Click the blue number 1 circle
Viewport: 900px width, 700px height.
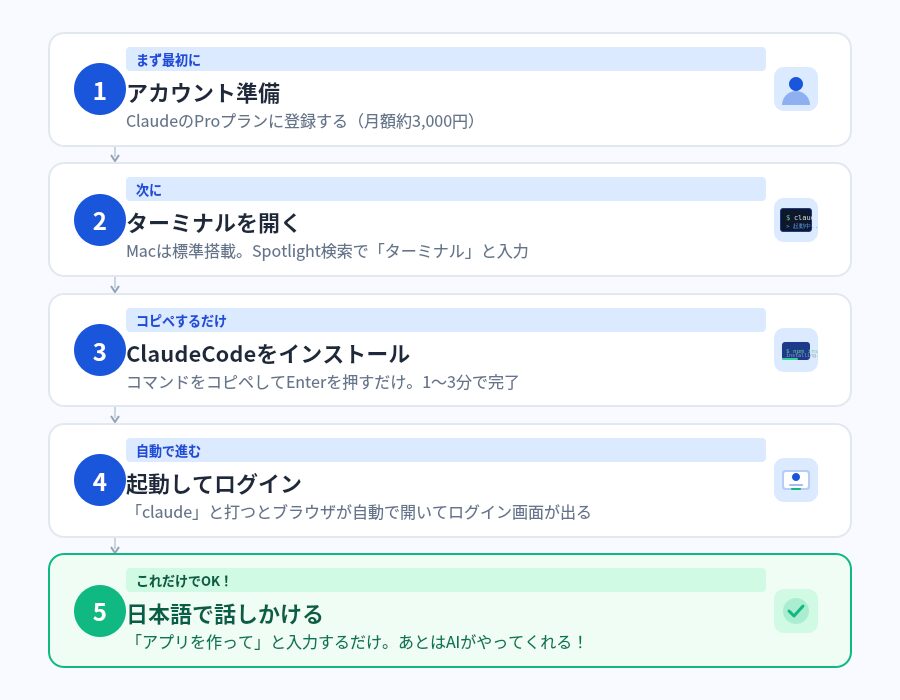click(x=99, y=91)
